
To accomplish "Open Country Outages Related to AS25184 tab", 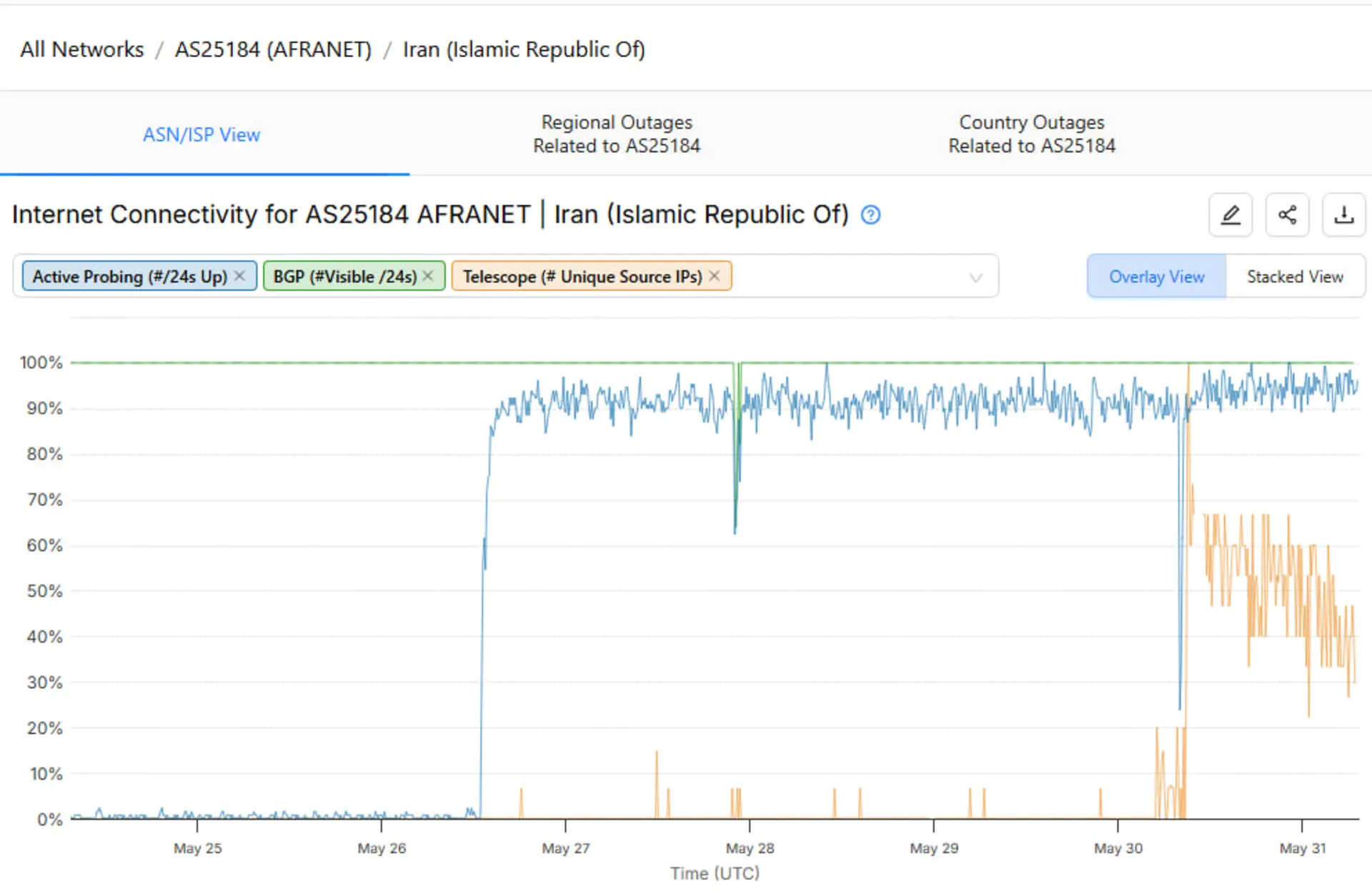I will coord(1031,134).
